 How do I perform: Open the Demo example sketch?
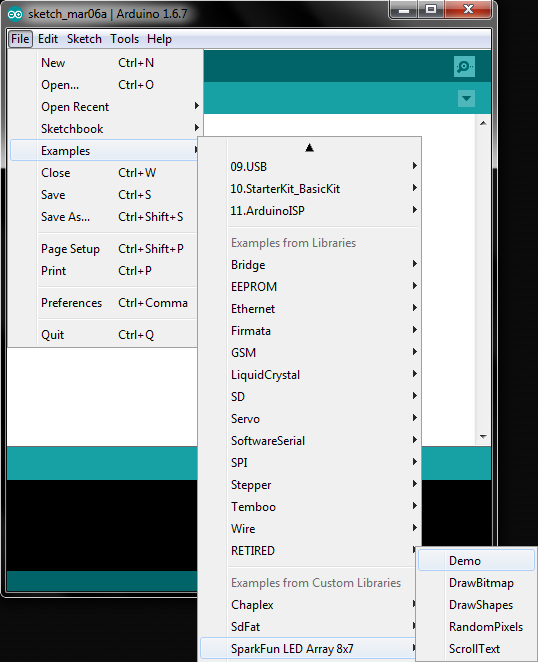click(x=476, y=561)
